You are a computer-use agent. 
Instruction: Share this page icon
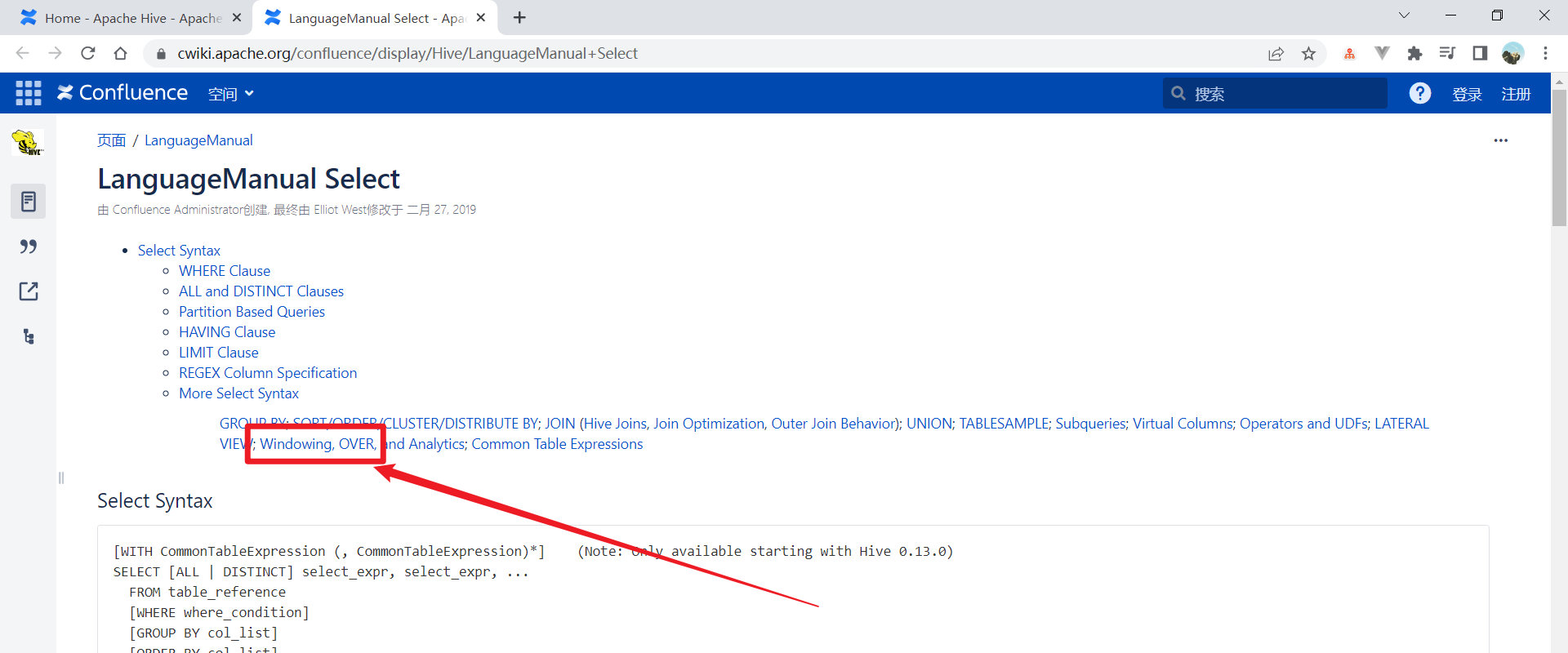1276,54
